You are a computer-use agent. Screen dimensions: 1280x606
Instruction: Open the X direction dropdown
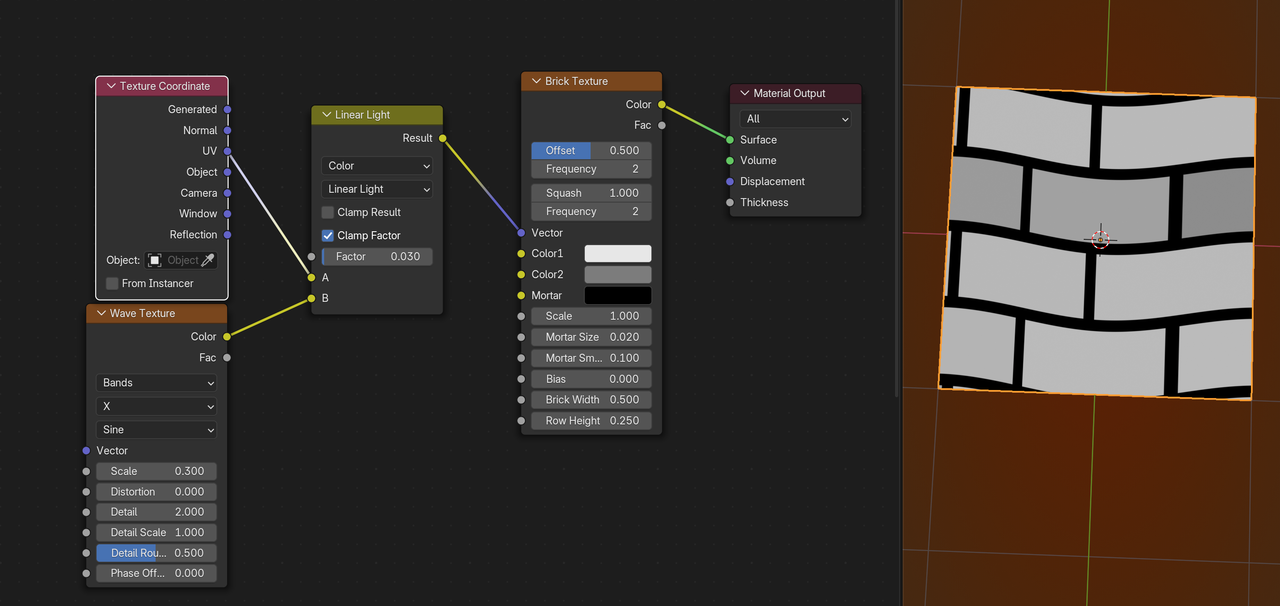(157, 407)
